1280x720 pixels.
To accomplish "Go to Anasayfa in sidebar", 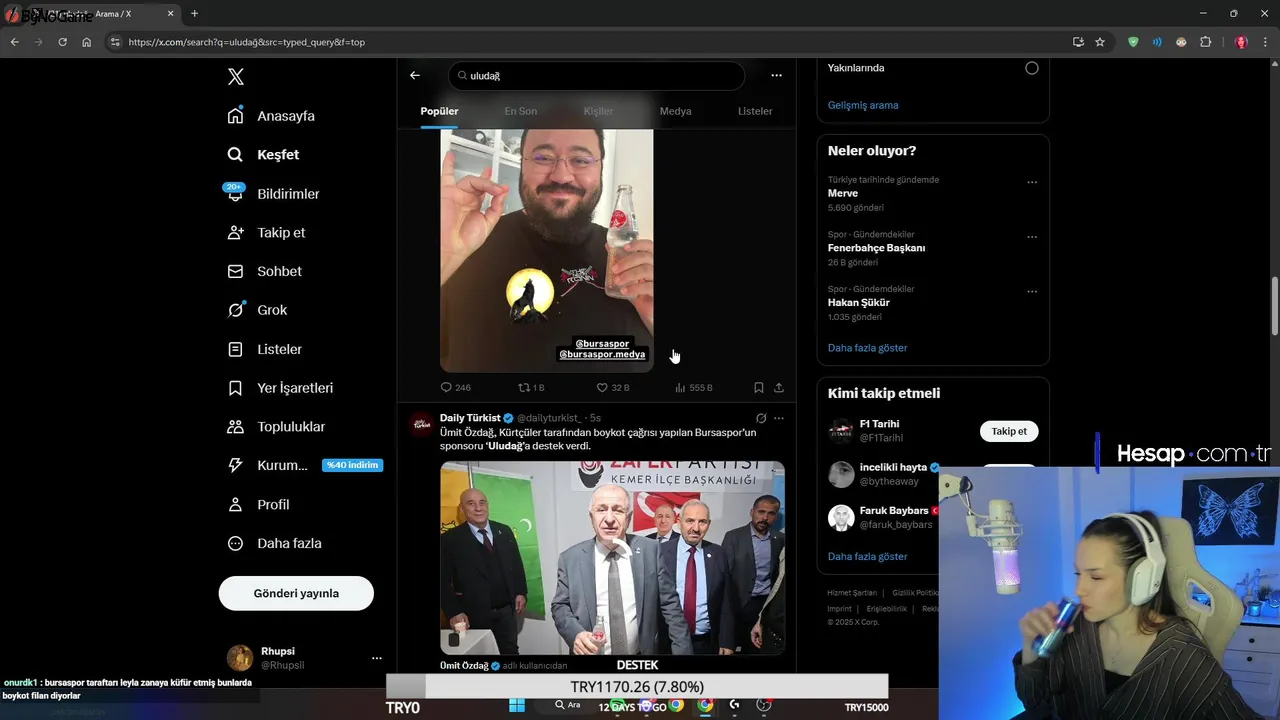I will pyautogui.click(x=271, y=116).
